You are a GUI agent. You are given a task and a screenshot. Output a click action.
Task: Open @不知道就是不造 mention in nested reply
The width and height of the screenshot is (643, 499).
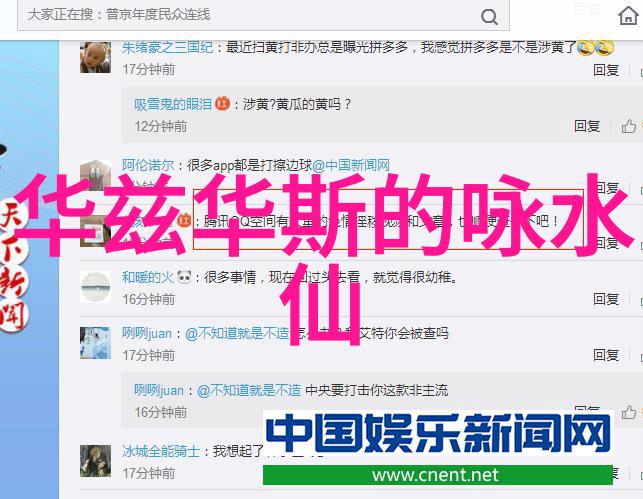pos(249,390)
